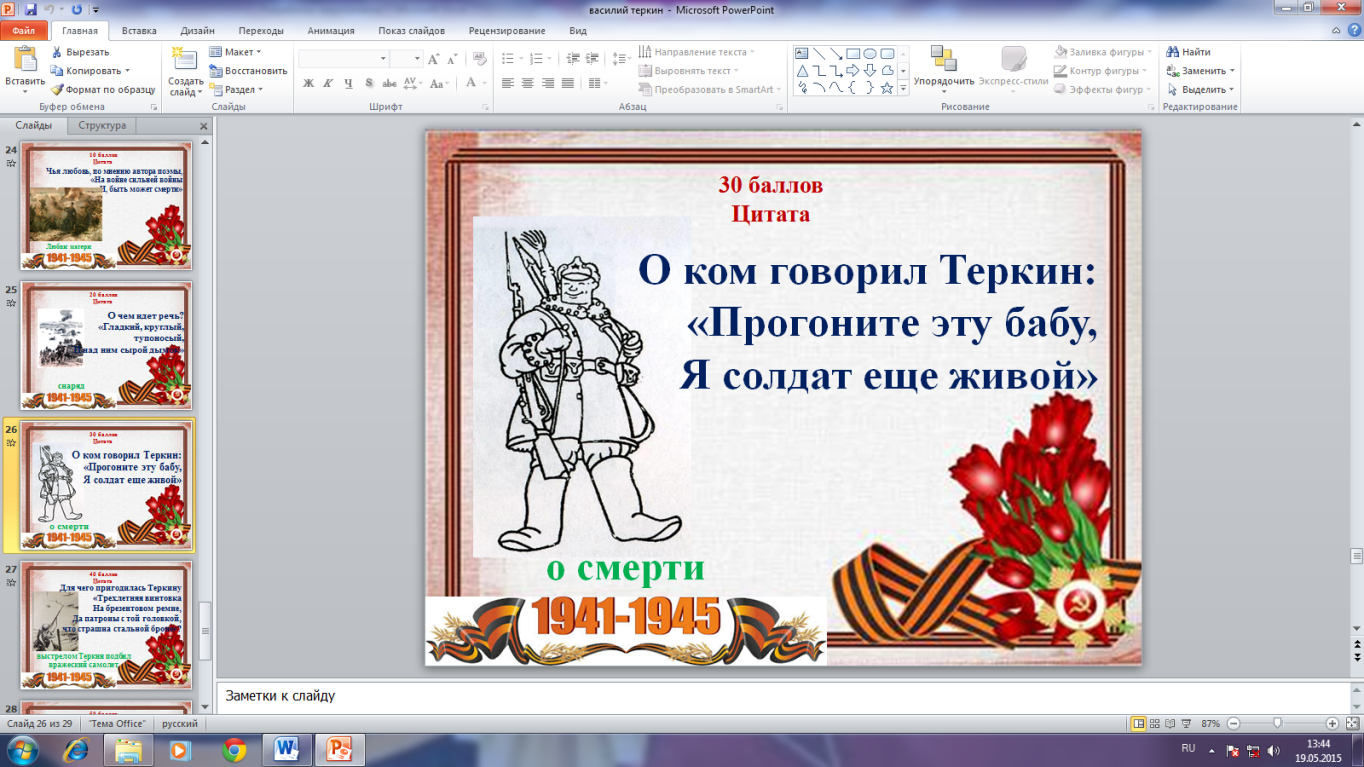Select slide 25 thumbnail in the panel

107,346
